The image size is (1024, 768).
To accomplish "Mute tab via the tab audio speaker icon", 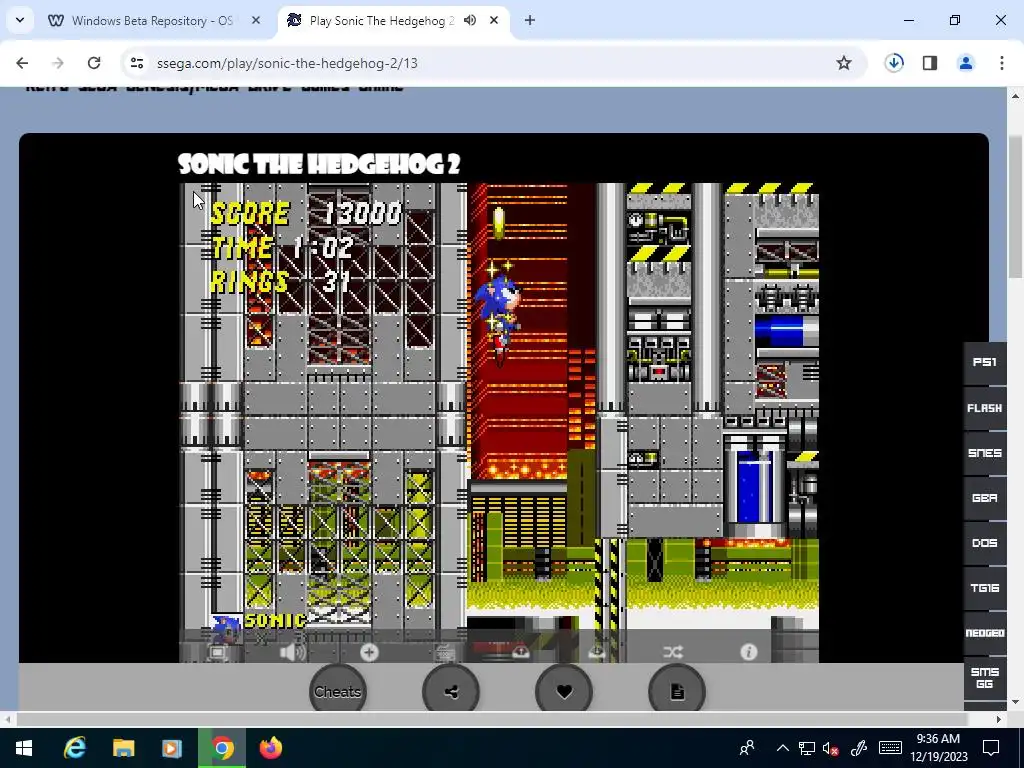I will (x=470, y=20).
